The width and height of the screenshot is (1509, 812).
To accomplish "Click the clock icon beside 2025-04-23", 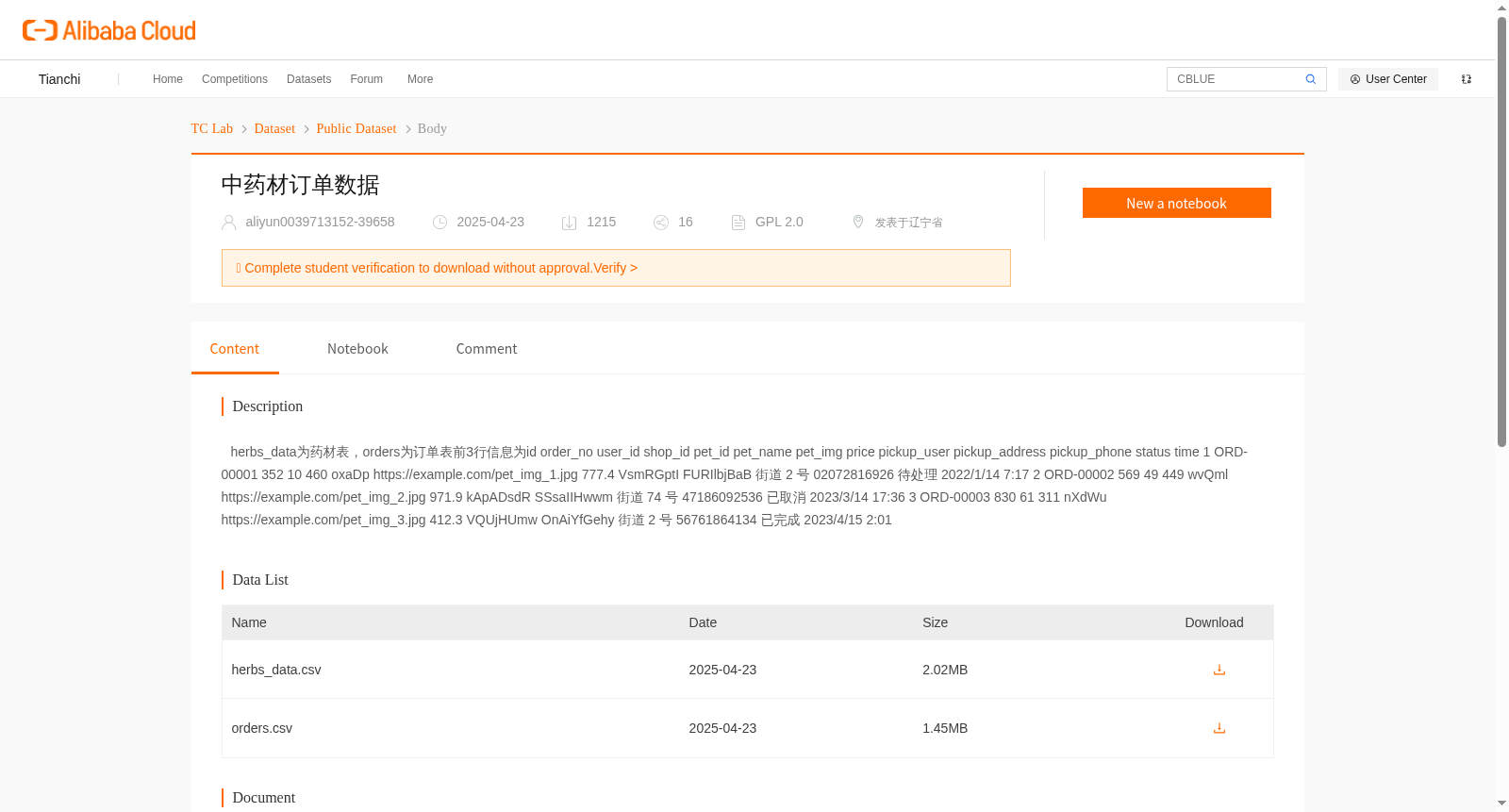I will click(x=439, y=223).
